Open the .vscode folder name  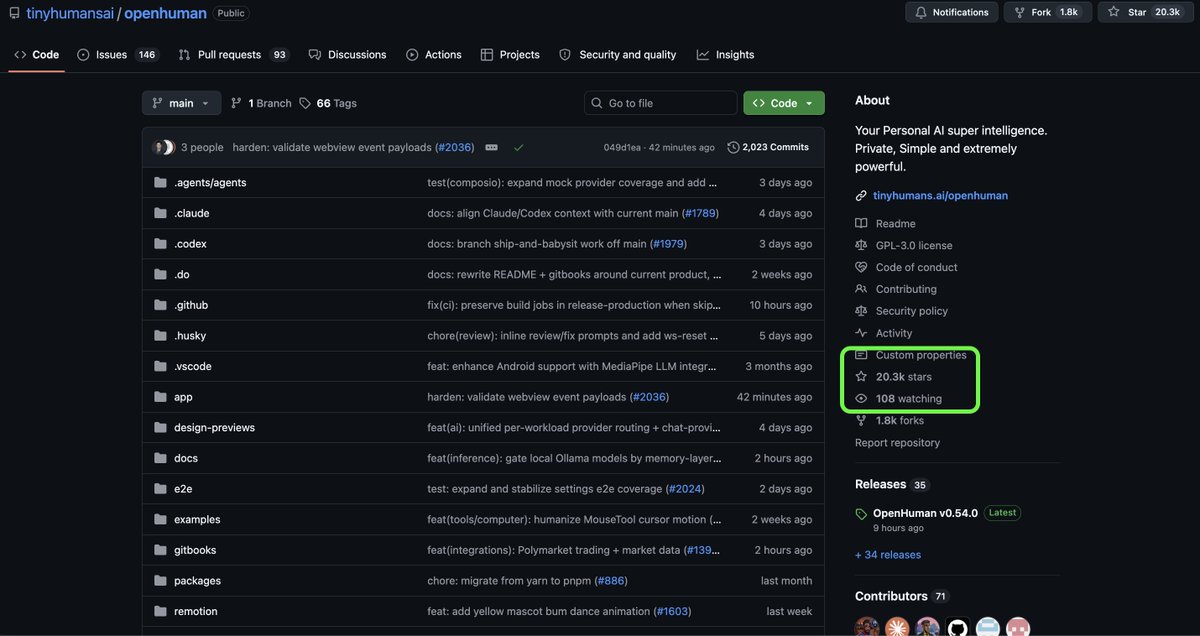[x=193, y=367]
